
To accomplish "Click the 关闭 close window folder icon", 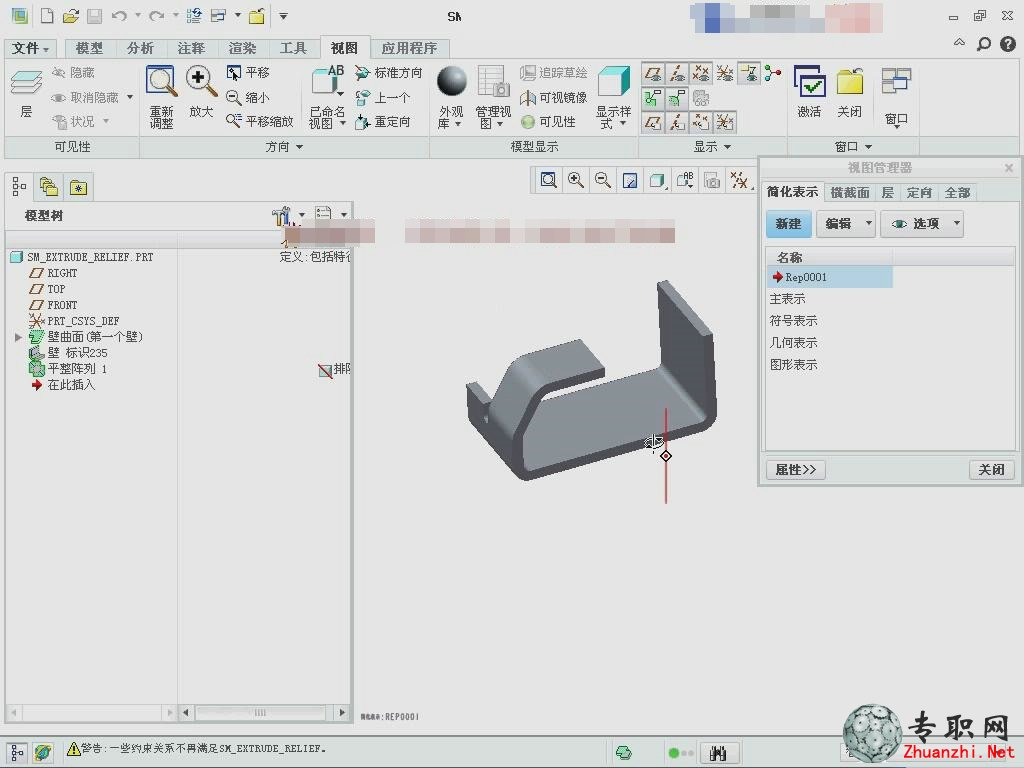I will coord(850,92).
